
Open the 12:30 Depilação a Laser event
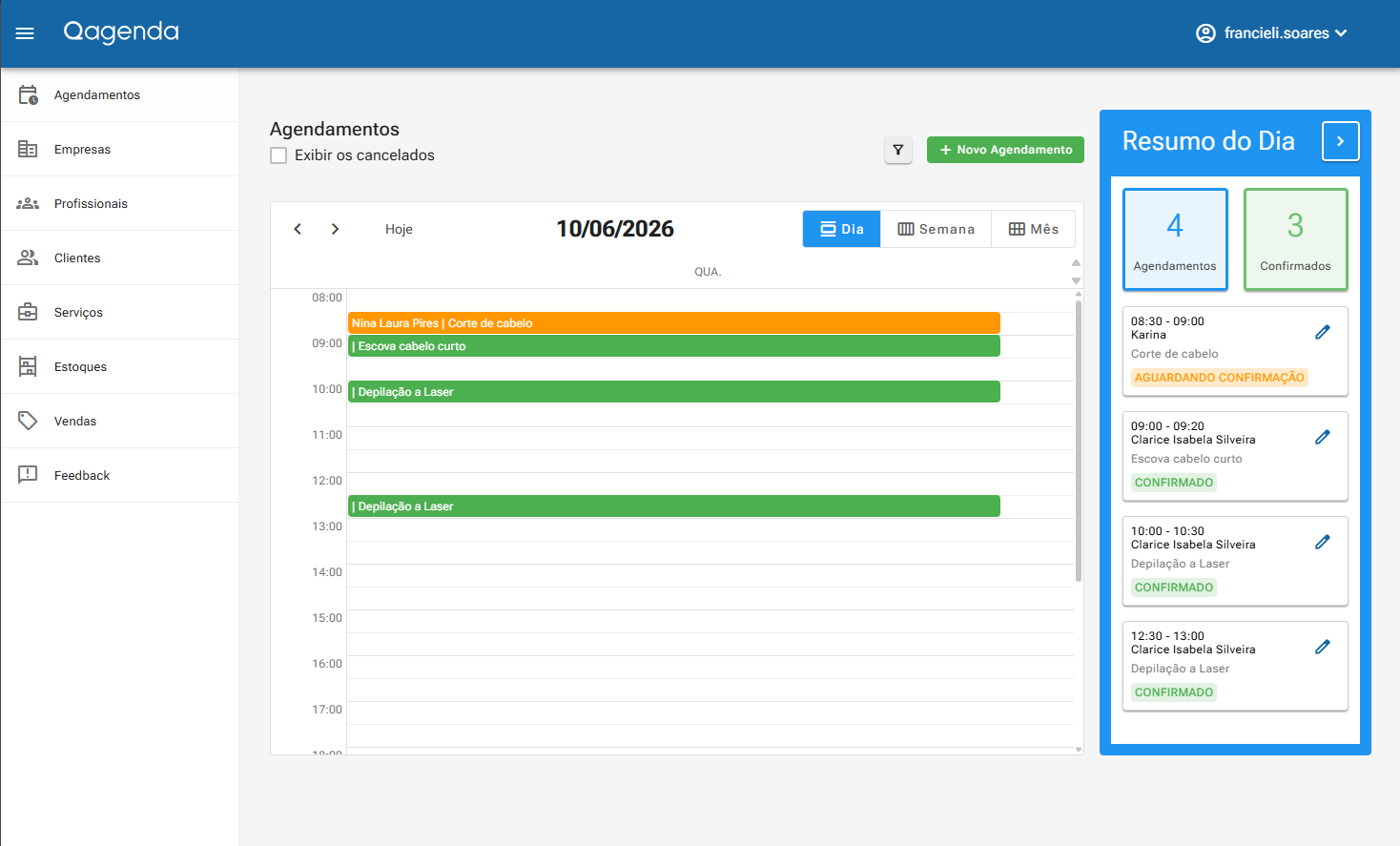[x=674, y=506]
